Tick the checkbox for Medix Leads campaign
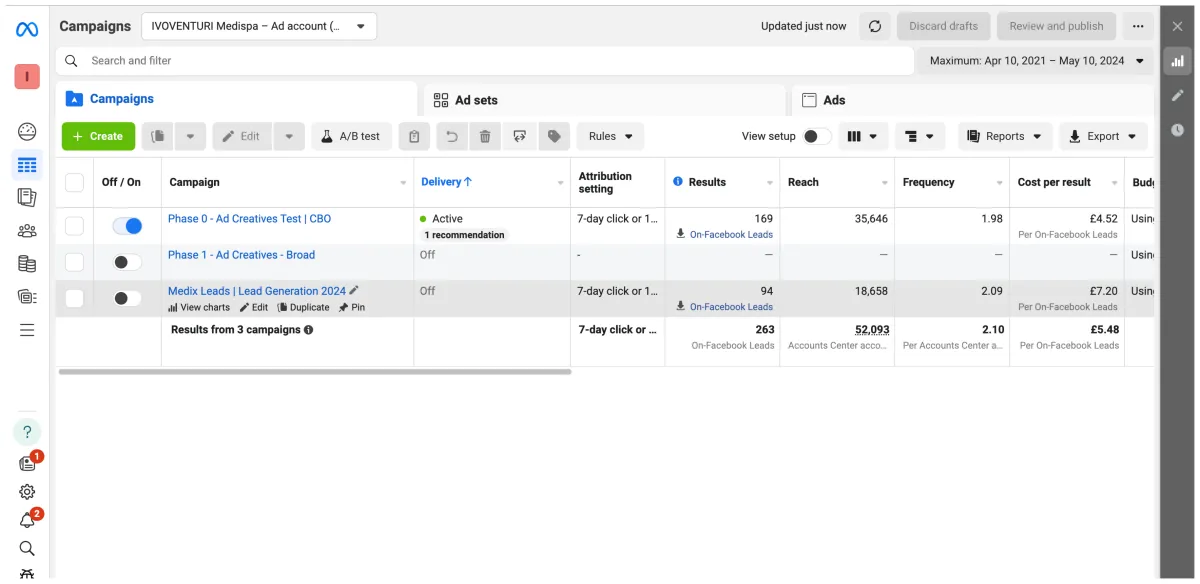Viewport: 1200px width, 584px height. 74,298
